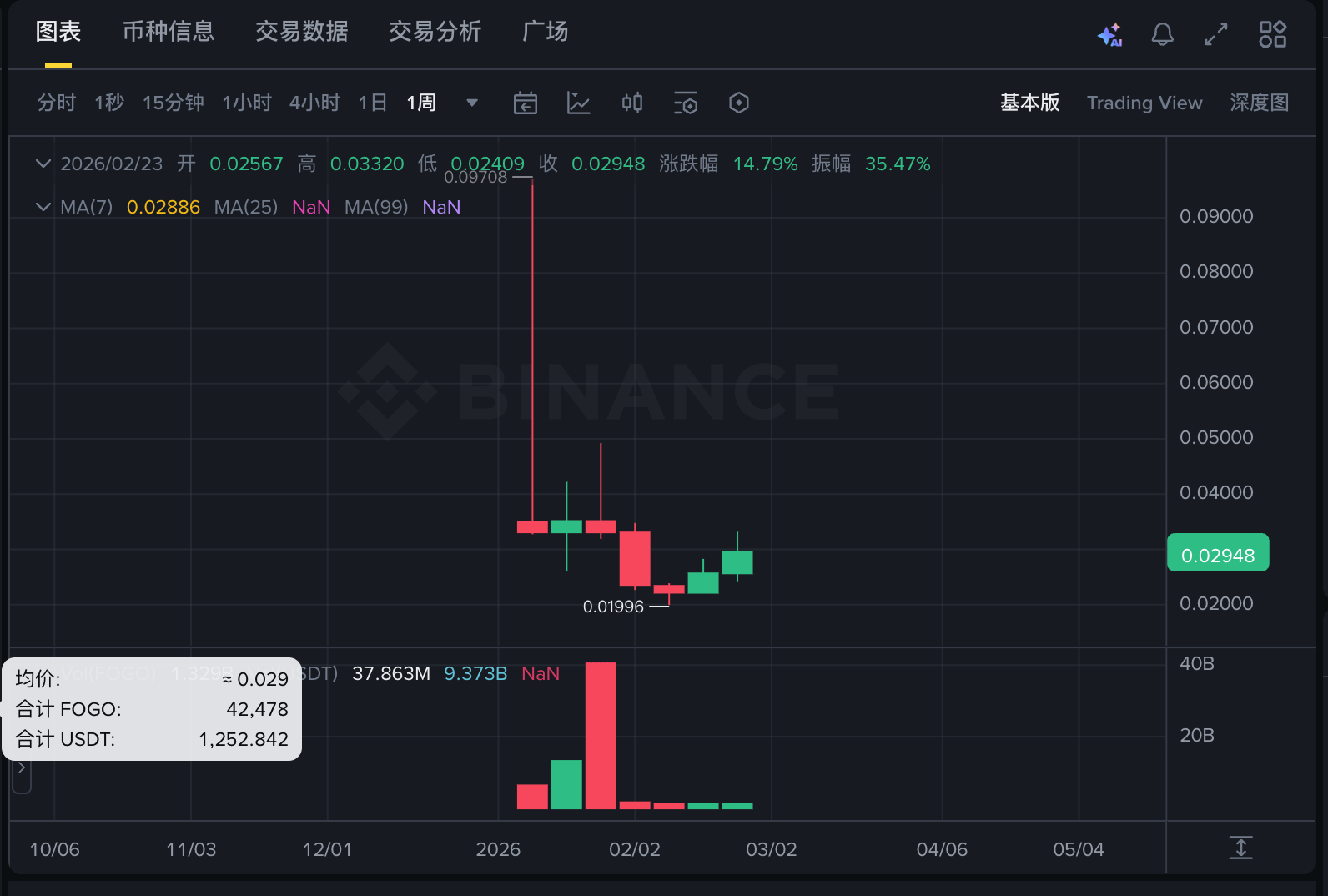The width and height of the screenshot is (1328, 896).
Task: Expand the side panel arrow handle
Action: 22,768
